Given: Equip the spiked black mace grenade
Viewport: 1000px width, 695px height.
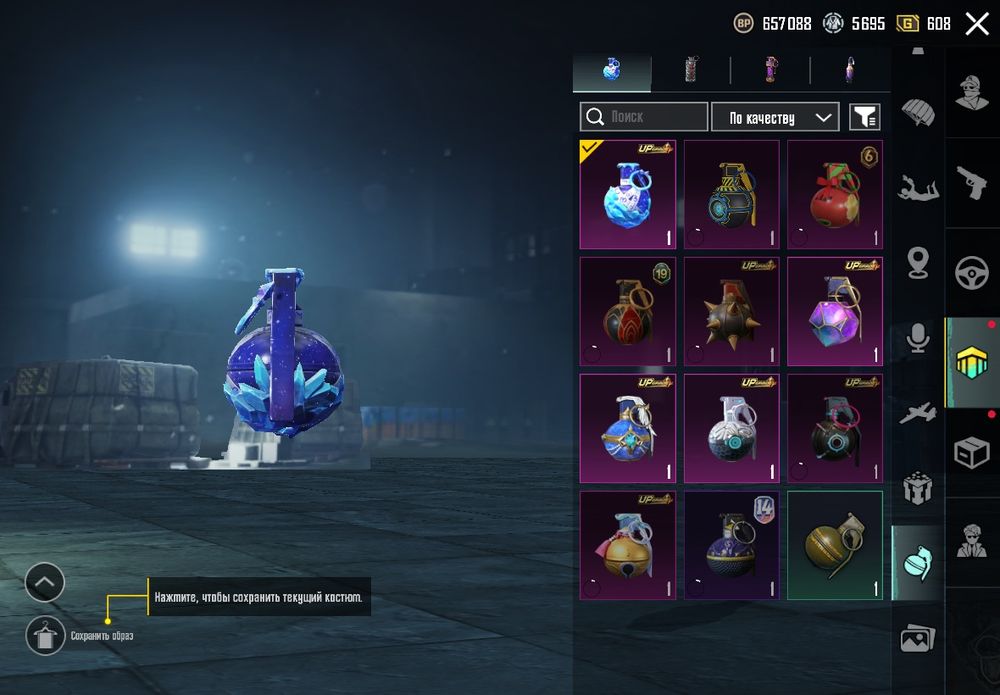Looking at the screenshot, I should coord(732,311).
